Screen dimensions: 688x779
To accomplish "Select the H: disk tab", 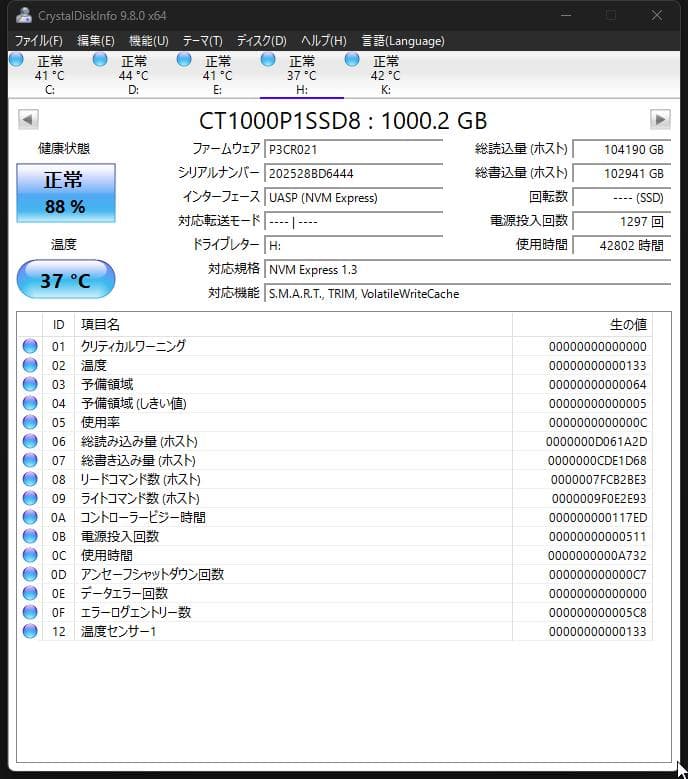I will coord(302,75).
